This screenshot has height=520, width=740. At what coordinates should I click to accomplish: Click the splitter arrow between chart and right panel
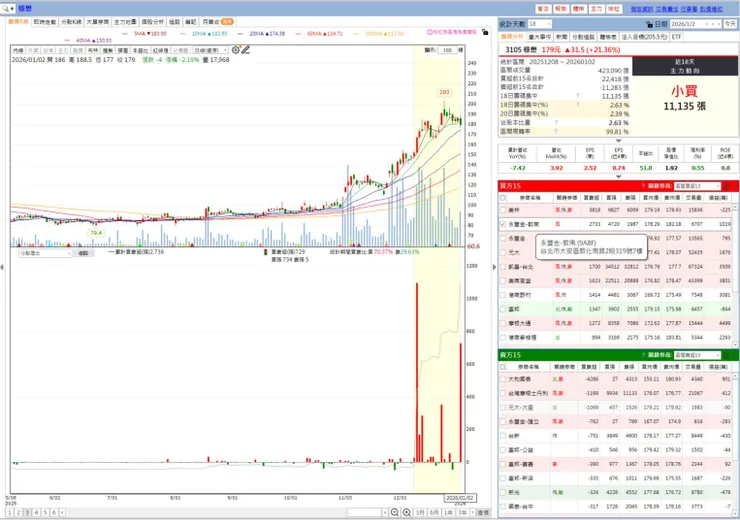pos(494,268)
